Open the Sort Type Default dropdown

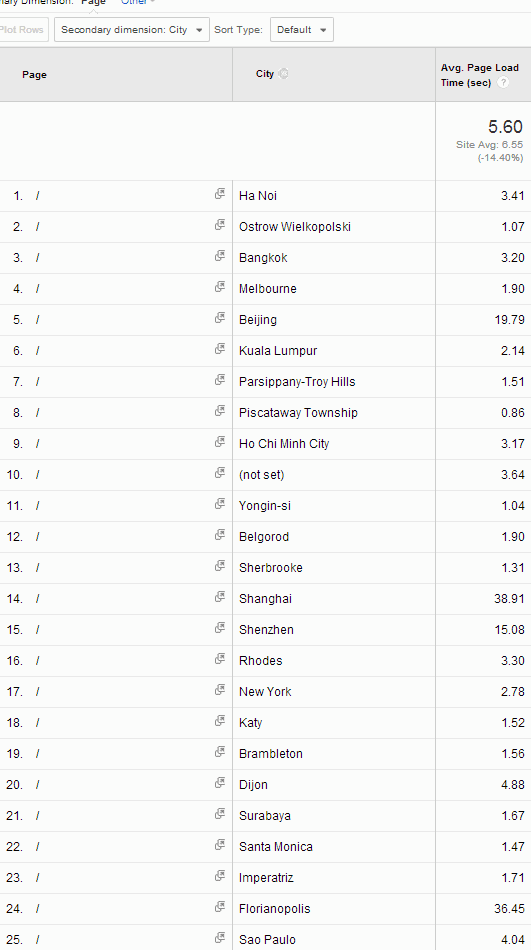pos(302,30)
